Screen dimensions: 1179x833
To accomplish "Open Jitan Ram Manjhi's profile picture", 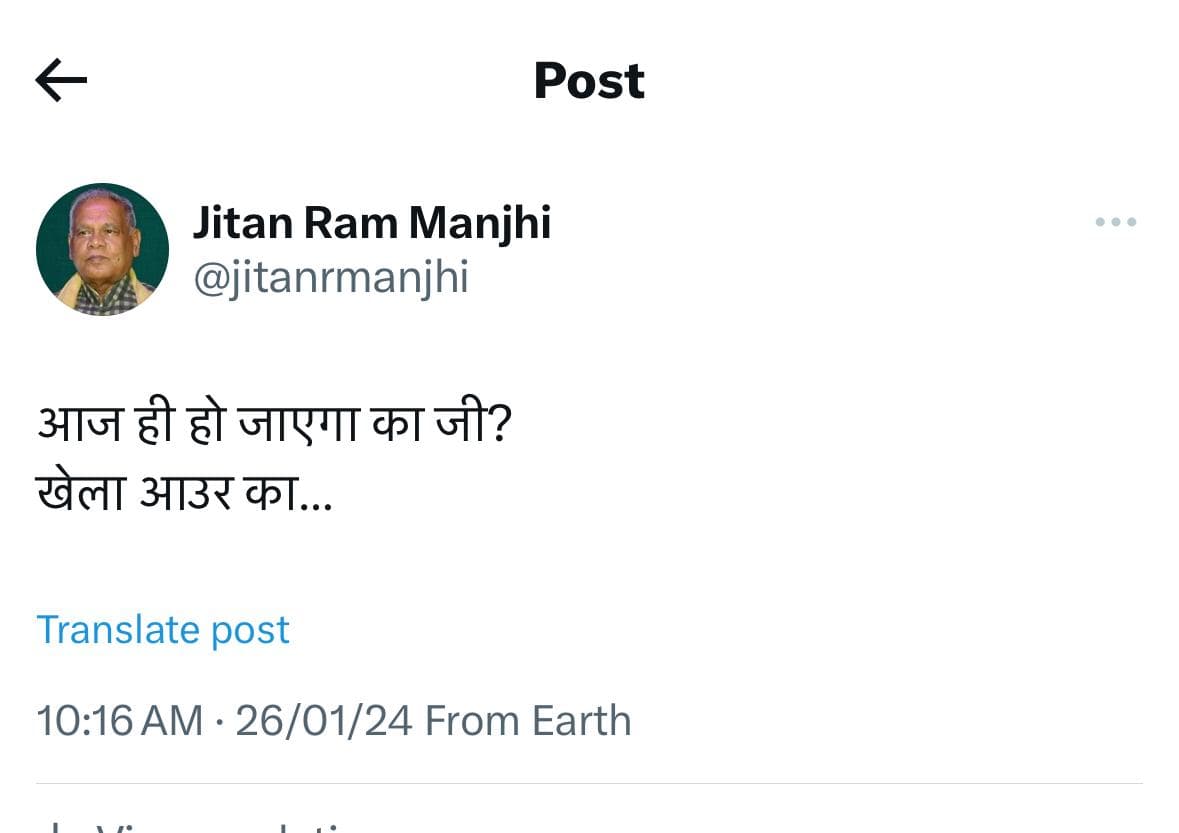I will tap(102, 249).
